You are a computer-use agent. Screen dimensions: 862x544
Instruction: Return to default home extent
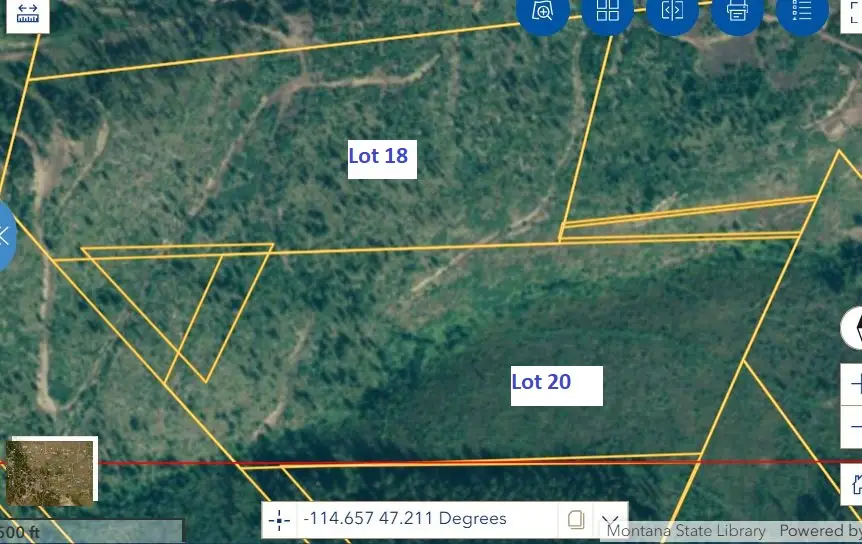[x=855, y=485]
